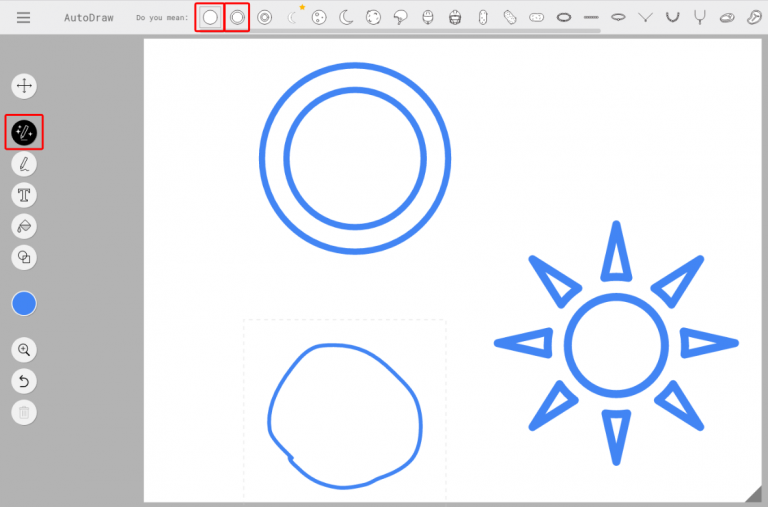Pick the crescent moon with star suggestion
Image resolution: width=768 pixels, height=507 pixels.
click(292, 16)
